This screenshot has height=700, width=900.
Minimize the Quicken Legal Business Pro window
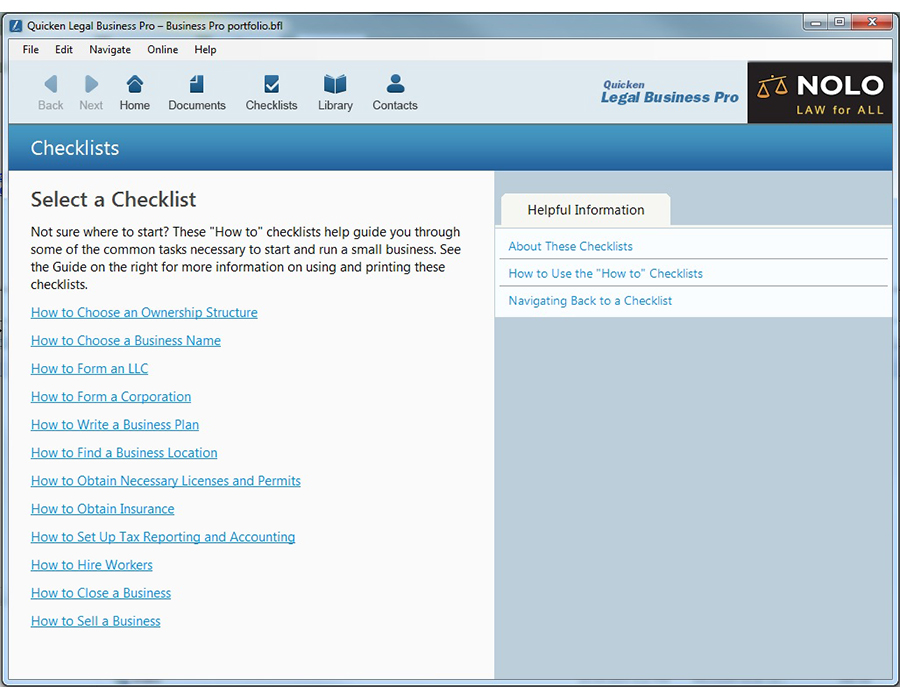click(x=816, y=22)
